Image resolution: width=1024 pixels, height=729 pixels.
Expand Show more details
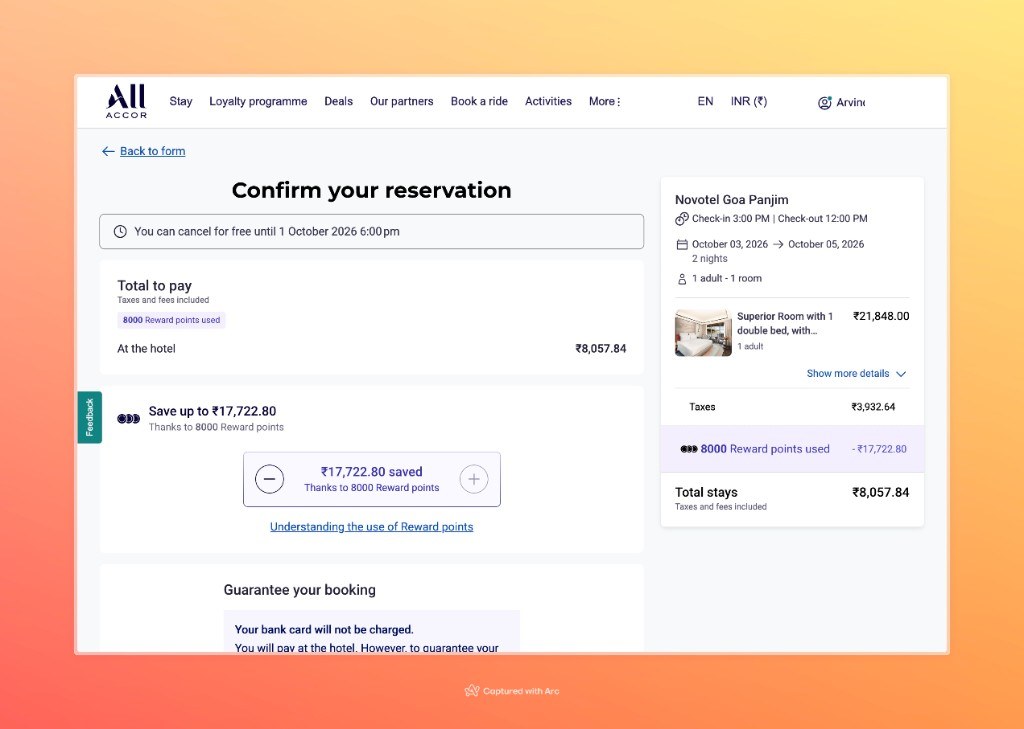tap(856, 374)
